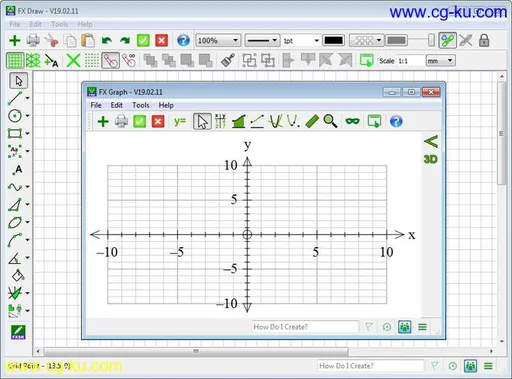Select the line drawing tool
The image size is (512, 379).
[x=15, y=98]
